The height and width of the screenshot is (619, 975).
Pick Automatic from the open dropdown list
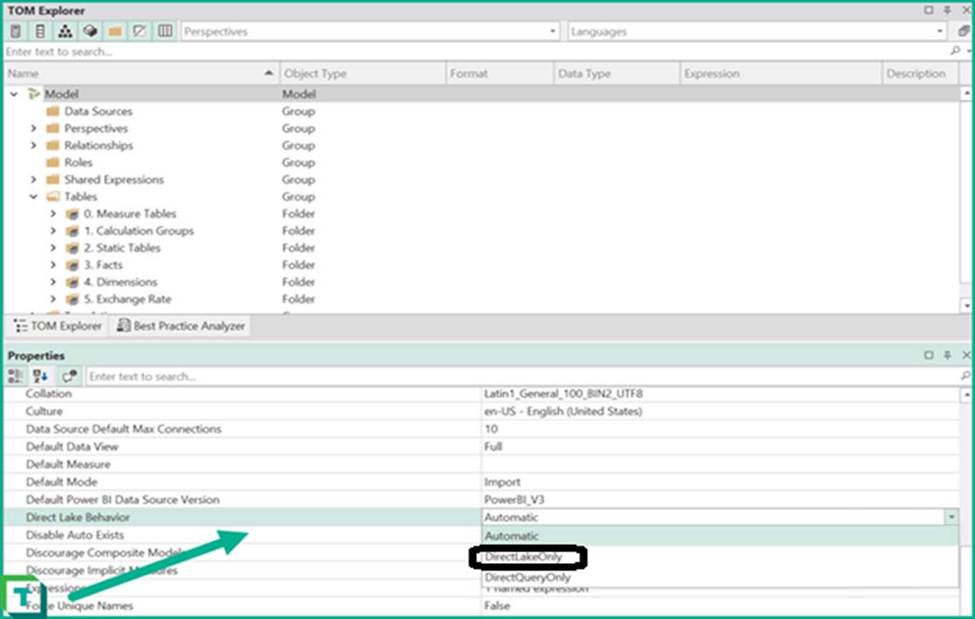point(720,536)
